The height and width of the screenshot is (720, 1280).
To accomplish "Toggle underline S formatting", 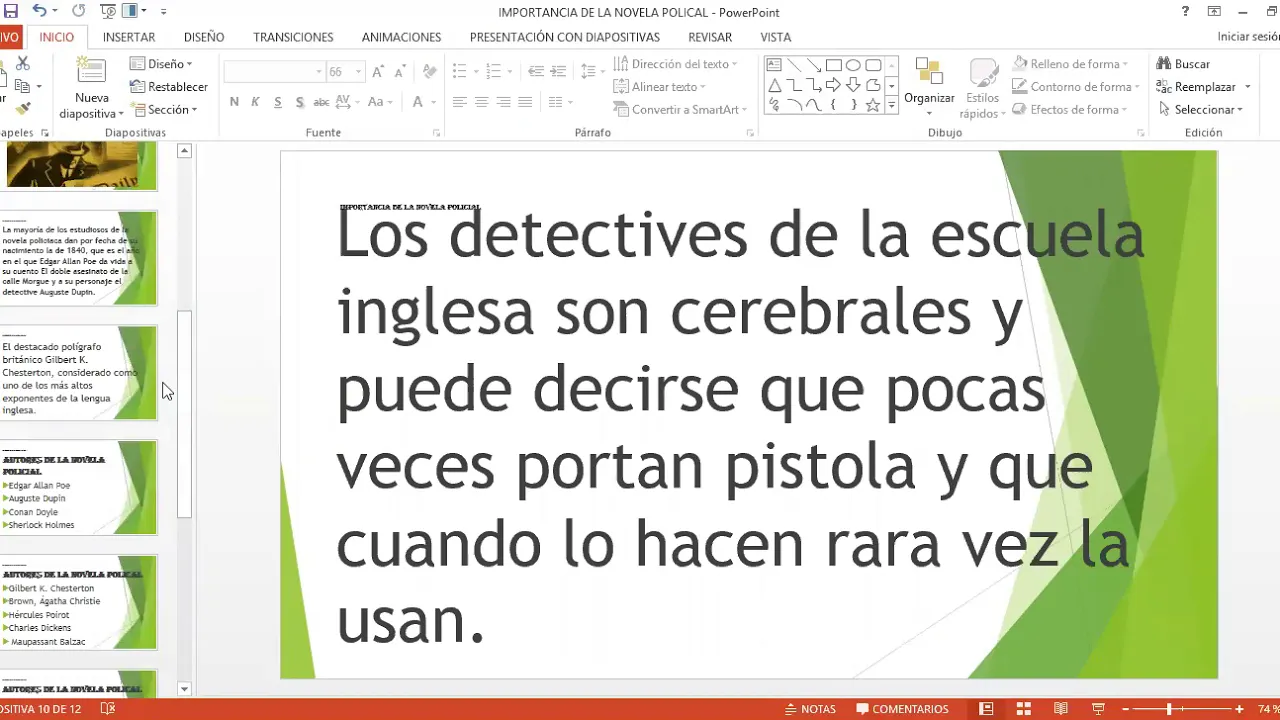I will 277,102.
